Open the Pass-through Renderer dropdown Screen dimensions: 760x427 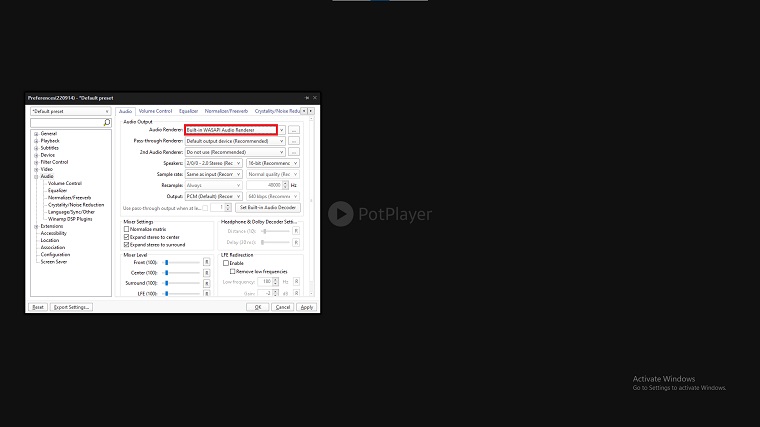[235, 141]
